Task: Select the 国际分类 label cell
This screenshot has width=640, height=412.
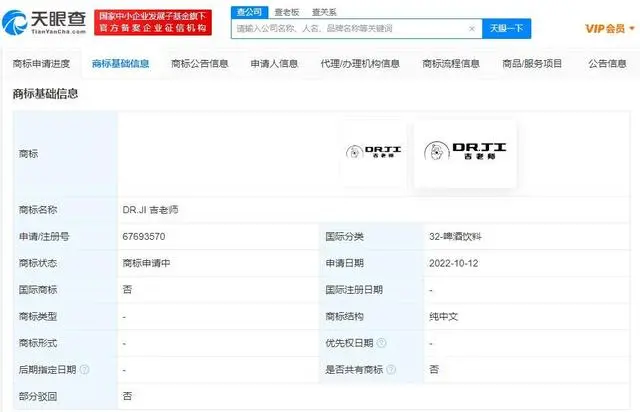Action: [x=371, y=236]
